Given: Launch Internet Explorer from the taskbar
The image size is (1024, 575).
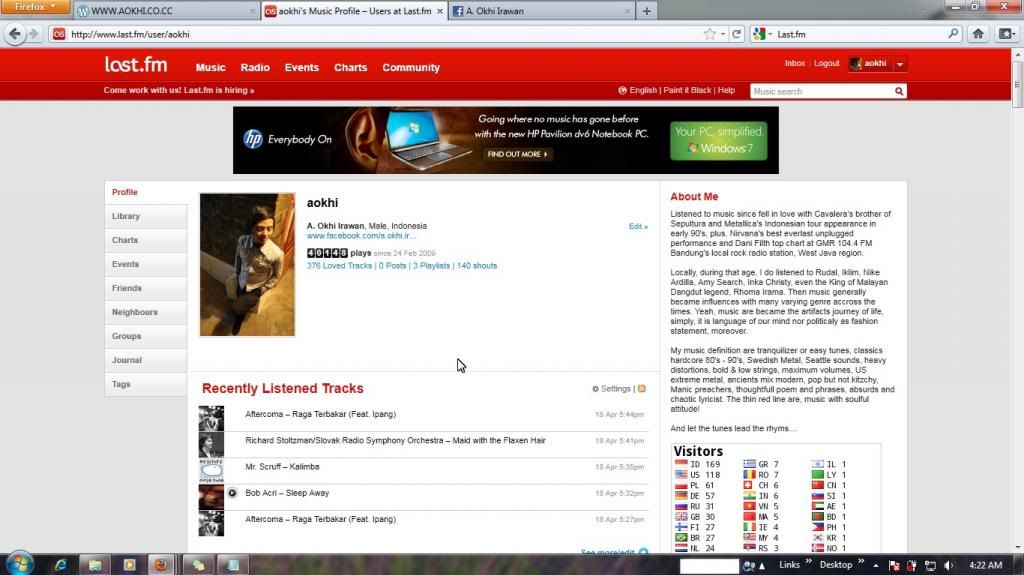Looking at the screenshot, I should click(x=61, y=565).
